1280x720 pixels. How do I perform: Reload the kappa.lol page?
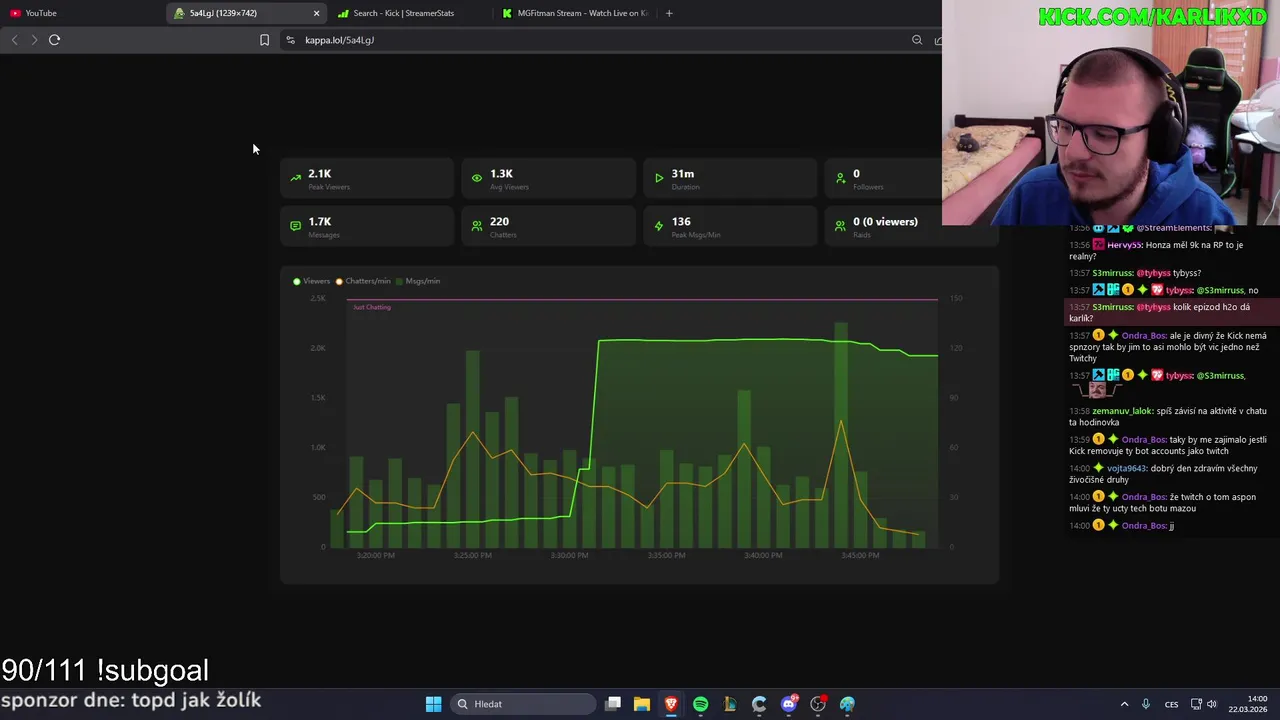pyautogui.click(x=55, y=40)
